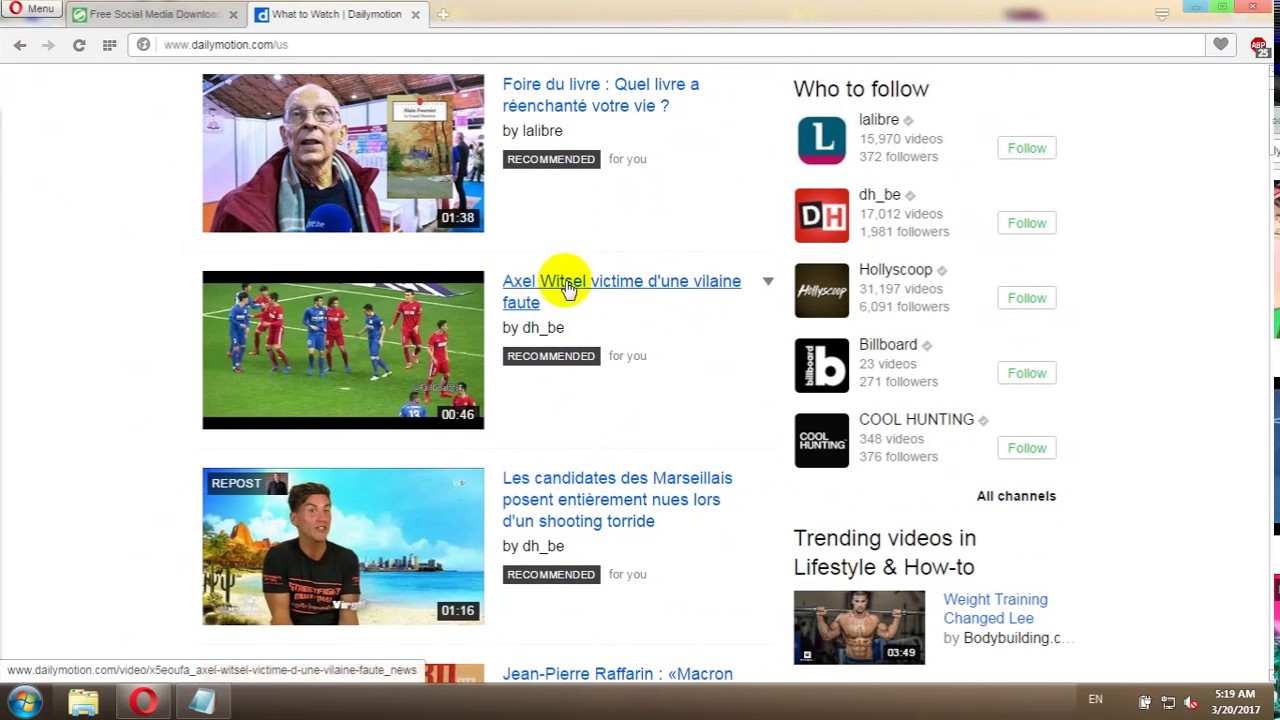
Task: Open lalibre channel name in Who to follow
Action: pos(879,120)
